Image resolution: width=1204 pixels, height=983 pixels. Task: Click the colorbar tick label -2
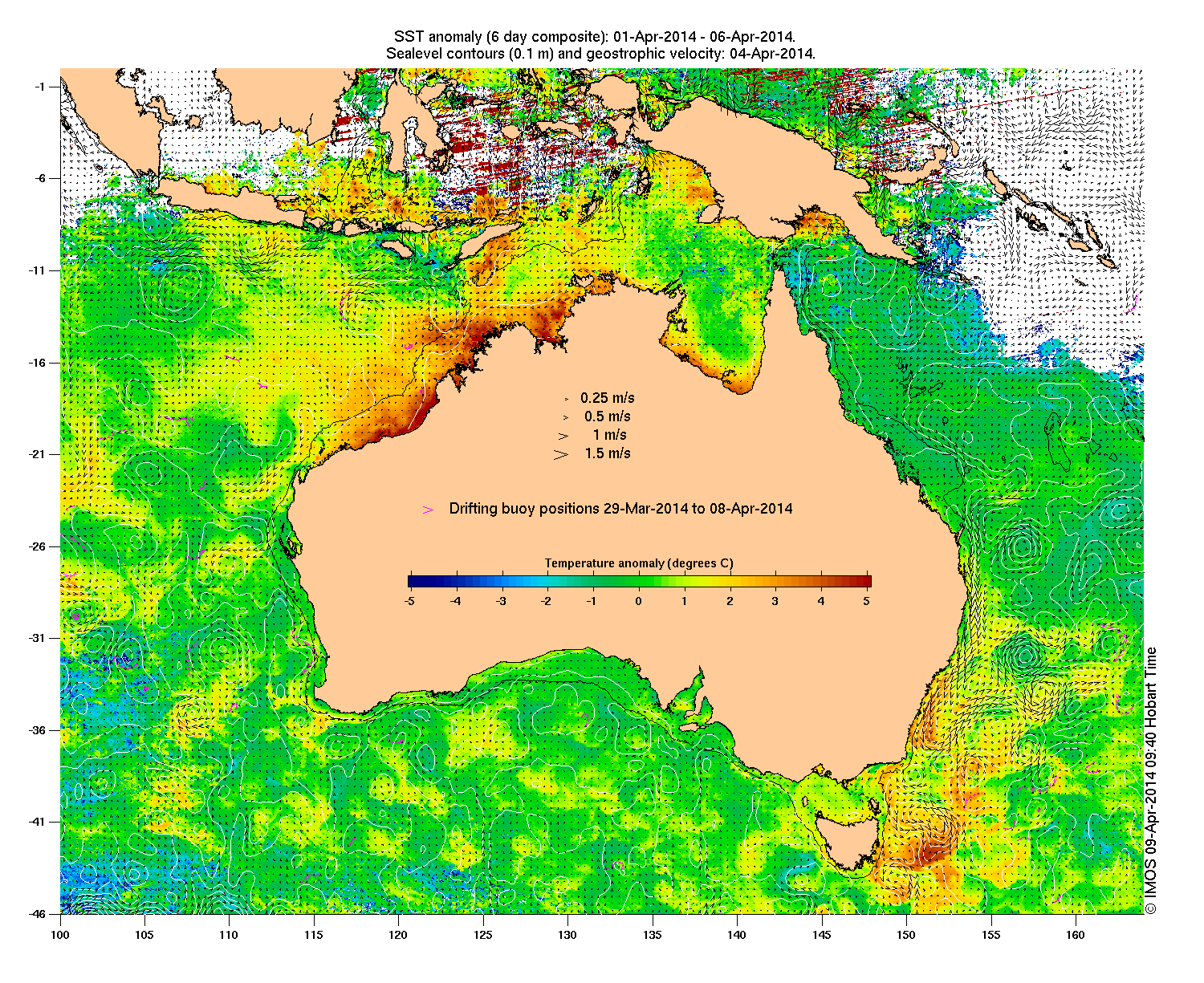pos(547,600)
